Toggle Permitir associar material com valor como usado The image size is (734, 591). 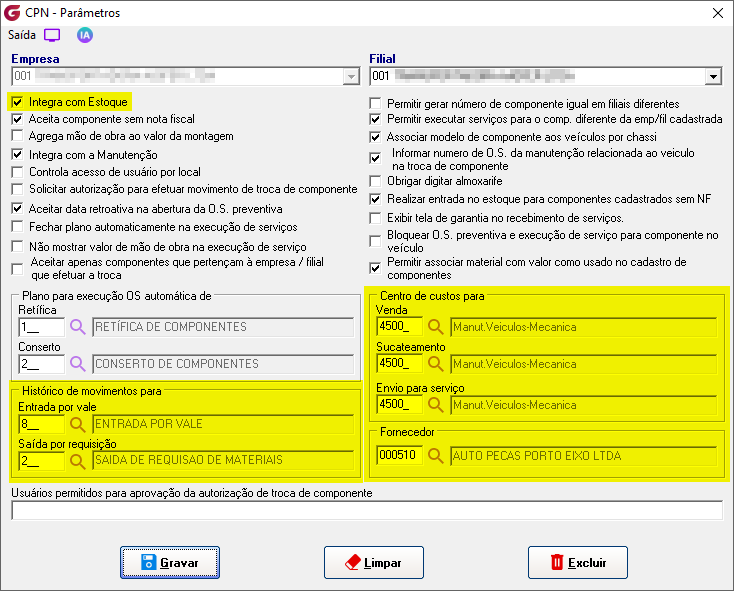[375, 268]
